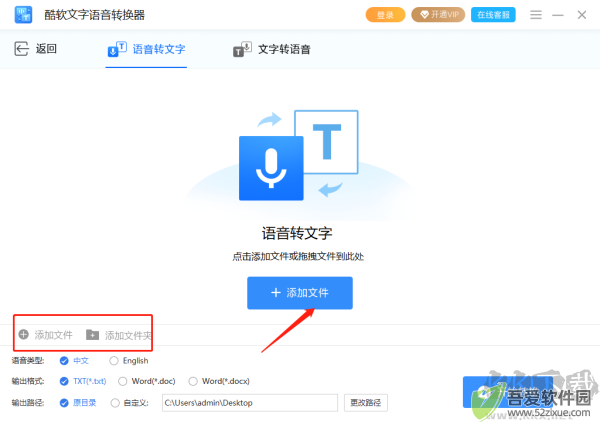
Task: Open the hamburger menu icon
Action: [x=536, y=15]
